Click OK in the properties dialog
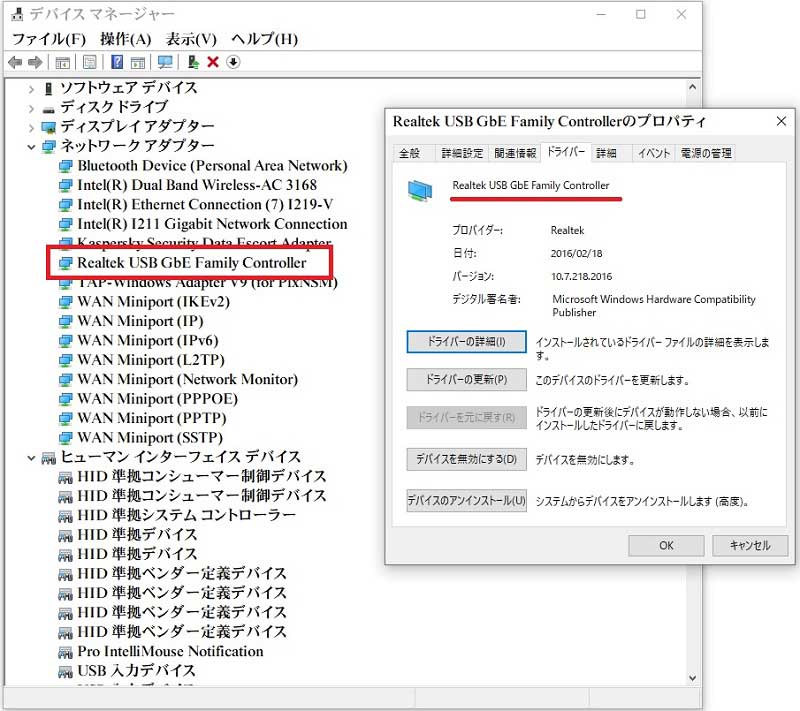Image resolution: width=800 pixels, height=711 pixels. coord(666,545)
